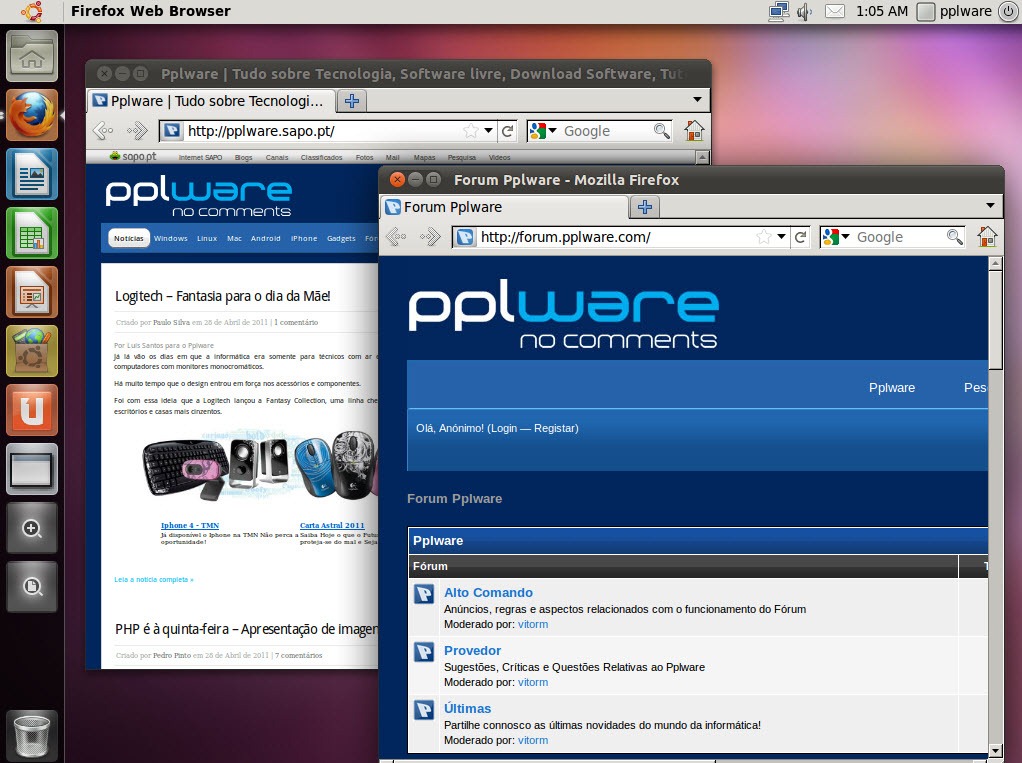Open the workspace switcher icon
The width and height of the screenshot is (1022, 763).
32,469
